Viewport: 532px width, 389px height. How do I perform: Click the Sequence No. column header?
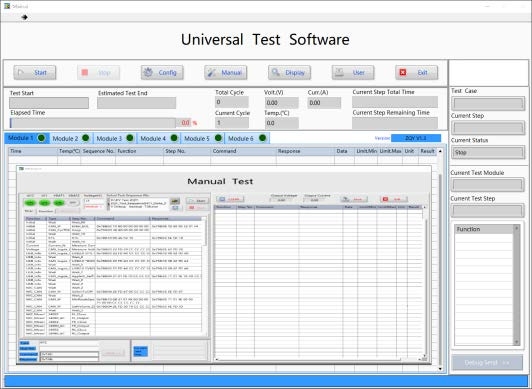(x=98, y=151)
